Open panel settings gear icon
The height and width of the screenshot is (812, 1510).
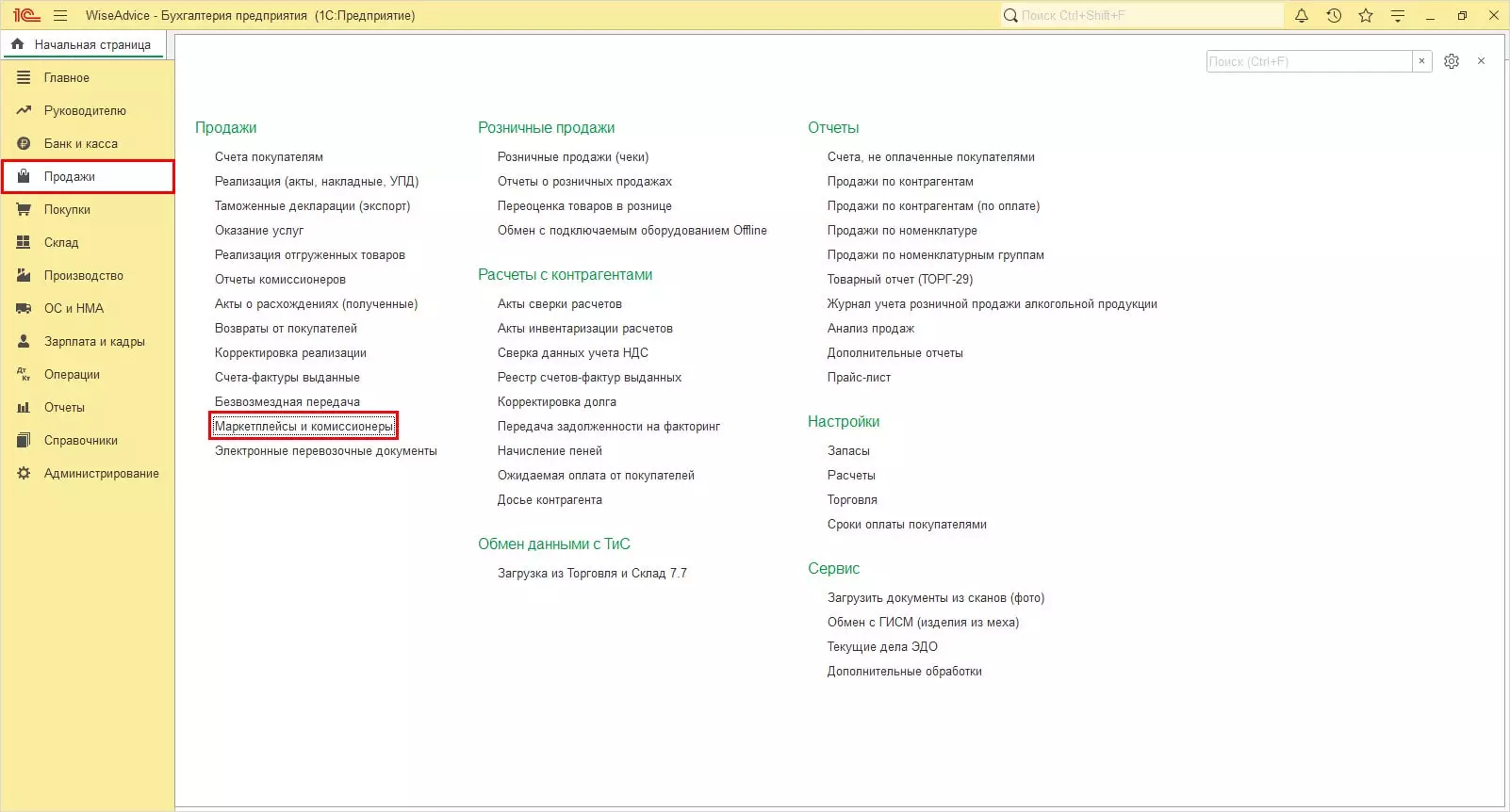(x=1452, y=61)
